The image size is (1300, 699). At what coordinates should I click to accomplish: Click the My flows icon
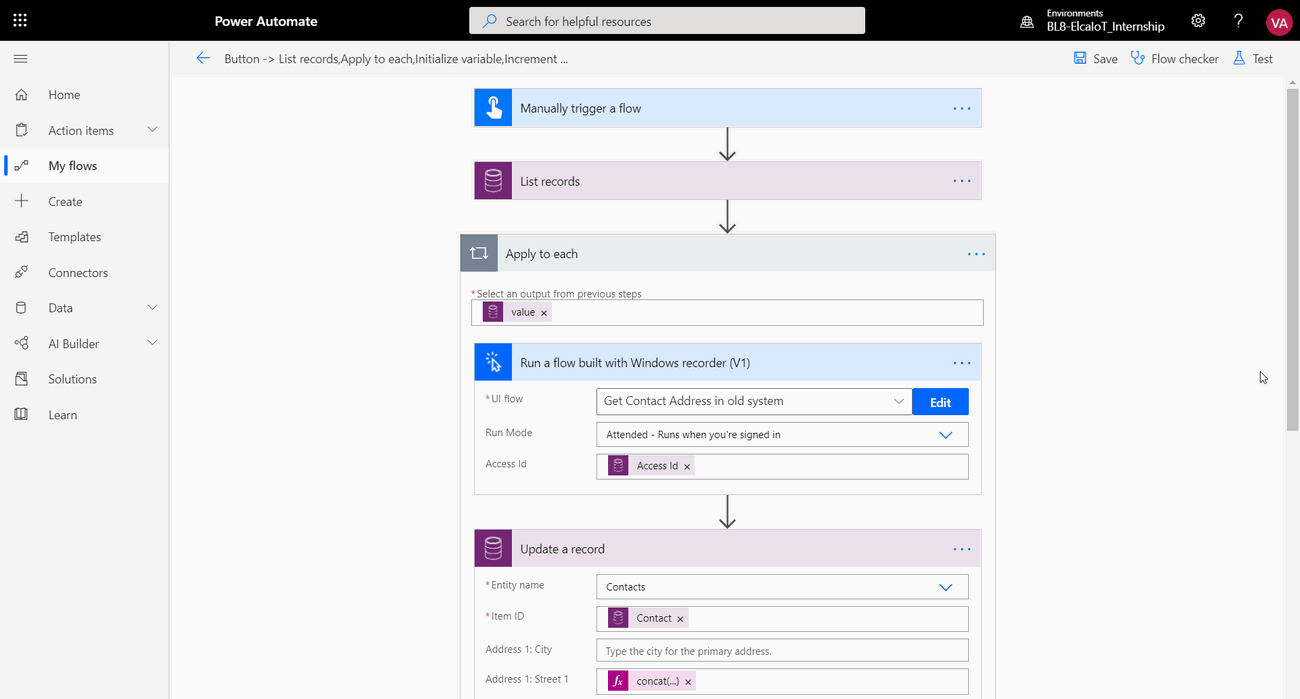tap(21, 166)
